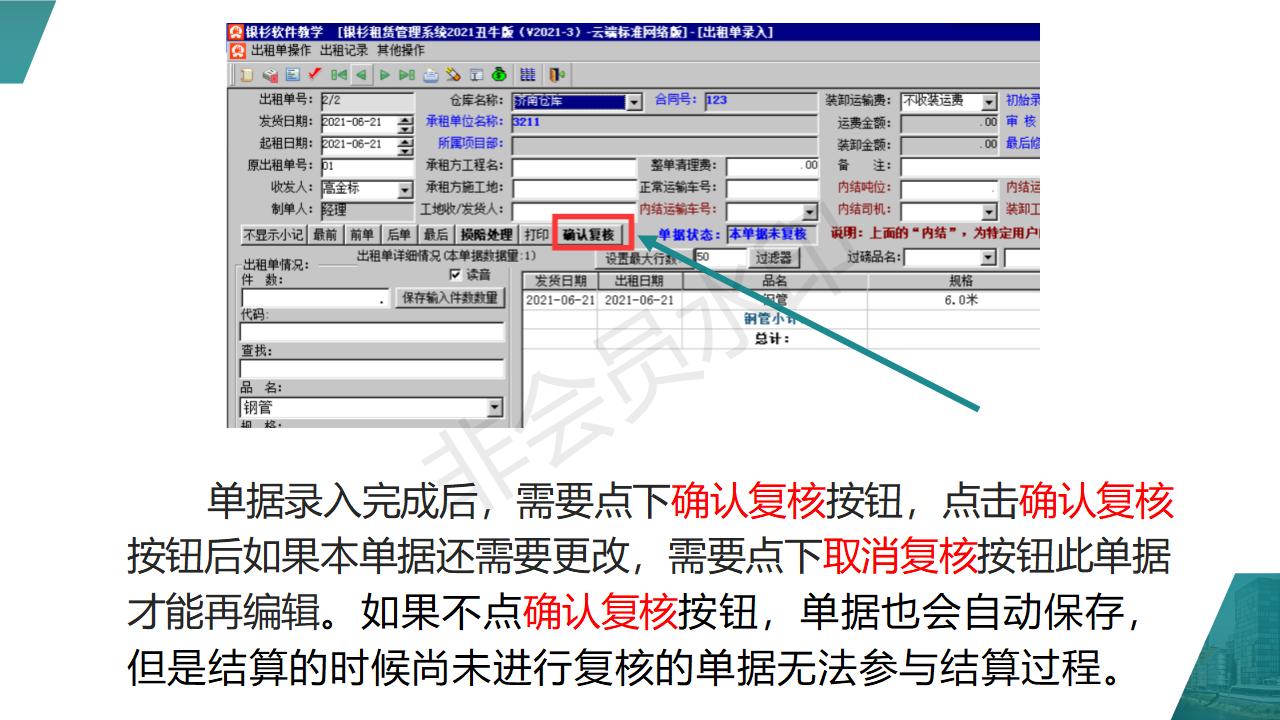Click the grid/table icon on the toolbar
This screenshot has width=1280, height=720.
528,74
